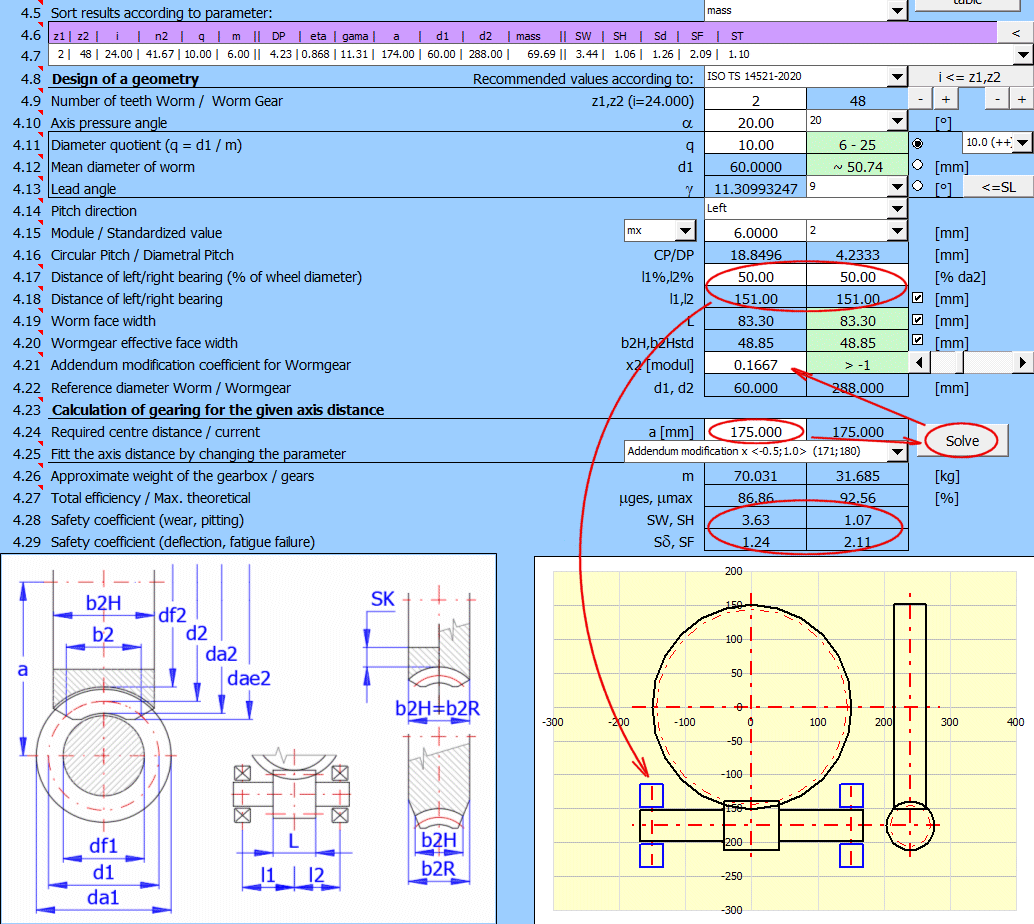Open the ISO TS 14521-2020 standard dropdown
Image resolution: width=1034 pixels, height=924 pixels.
897,77
